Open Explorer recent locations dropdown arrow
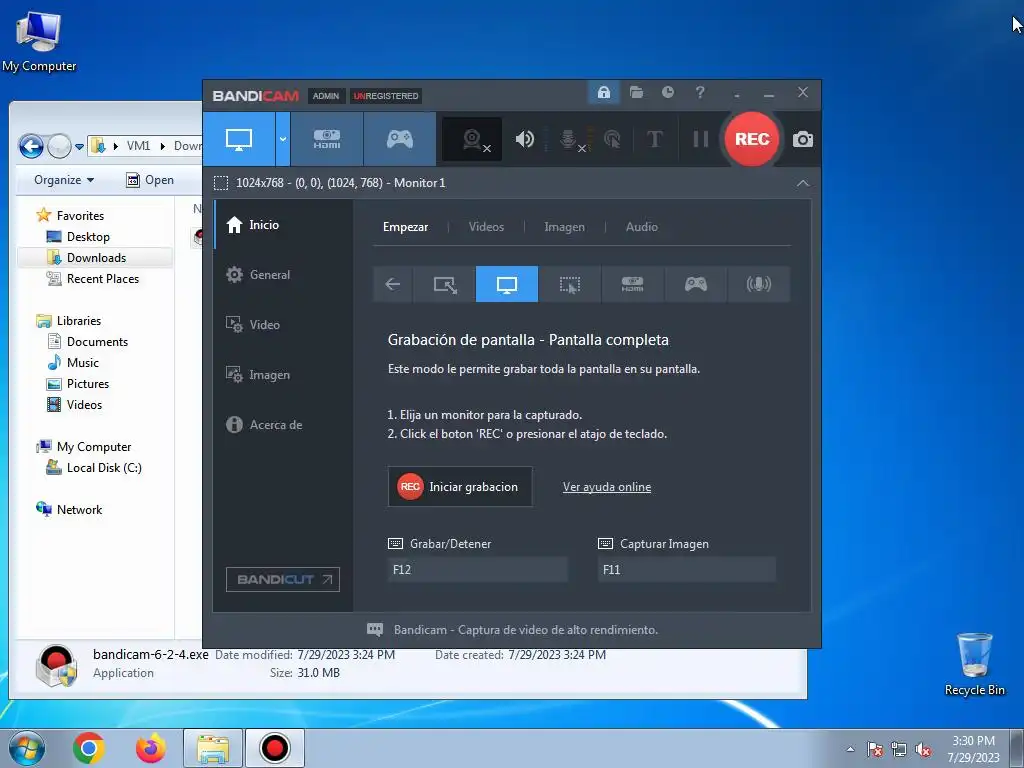This screenshot has width=1024, height=768. tap(79, 146)
